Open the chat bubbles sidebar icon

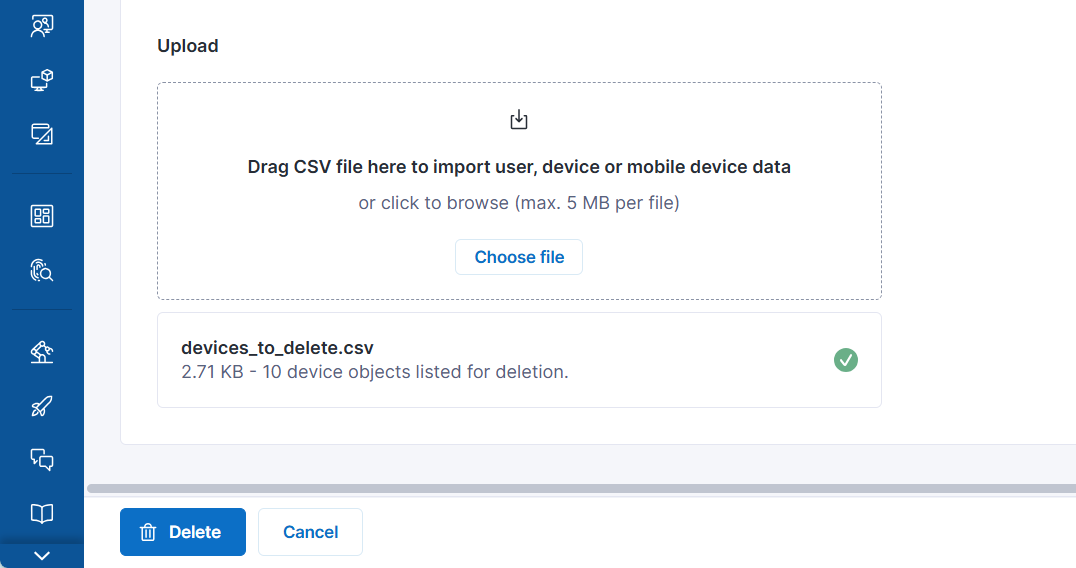[x=41, y=459]
